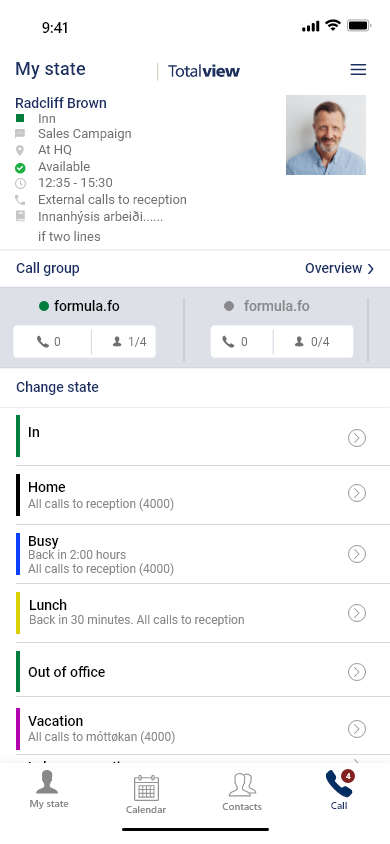This screenshot has height=844, width=390.
Task: Toggle the green formula.fo call group status
Action: [44, 306]
